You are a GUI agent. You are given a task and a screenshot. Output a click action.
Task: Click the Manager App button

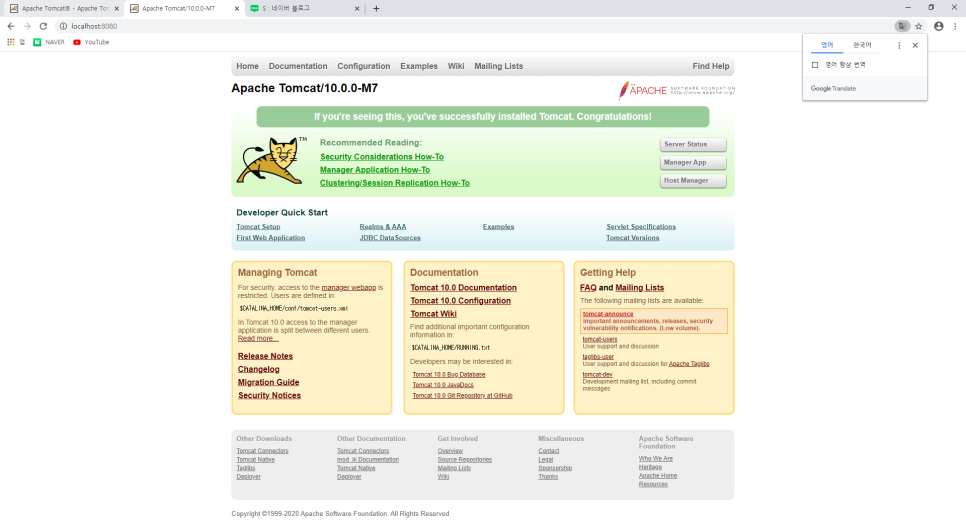point(693,163)
